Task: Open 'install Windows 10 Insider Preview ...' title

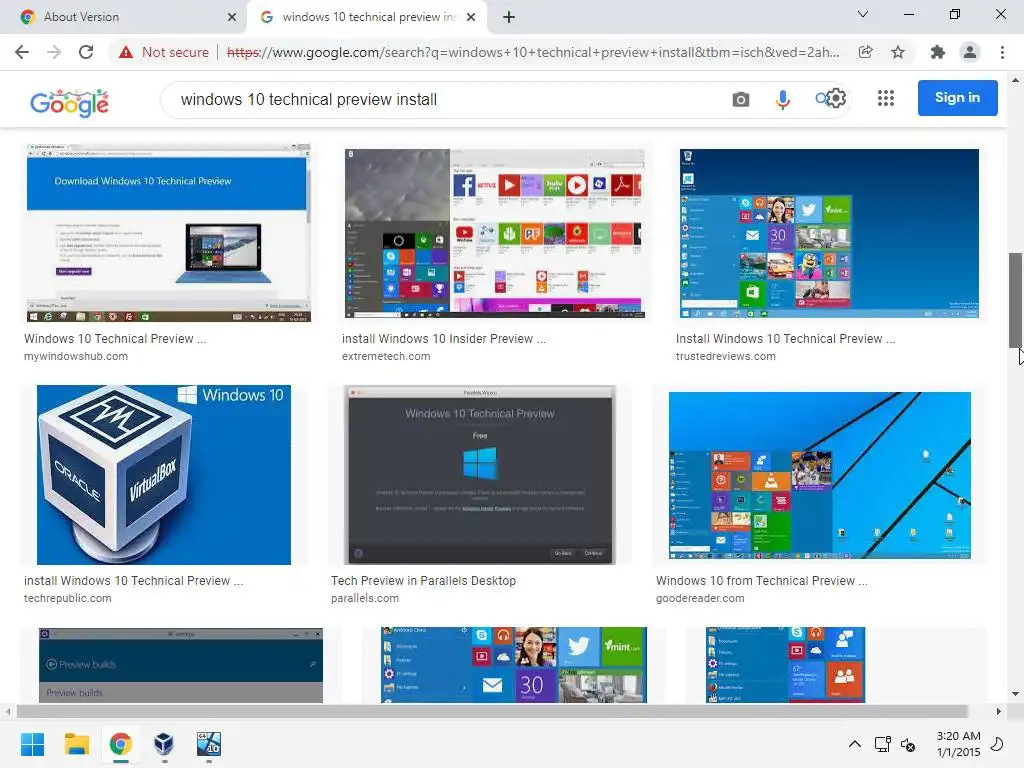Action: [x=444, y=338]
